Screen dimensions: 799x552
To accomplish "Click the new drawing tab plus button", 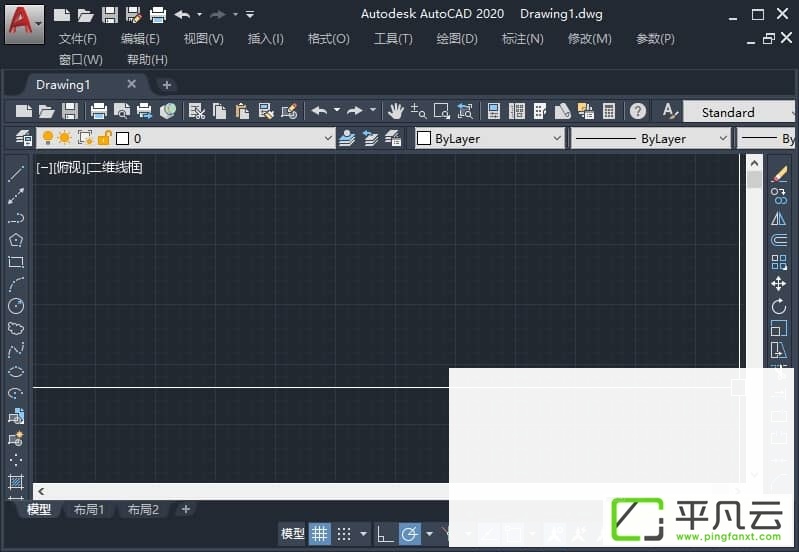I will pyautogui.click(x=167, y=85).
